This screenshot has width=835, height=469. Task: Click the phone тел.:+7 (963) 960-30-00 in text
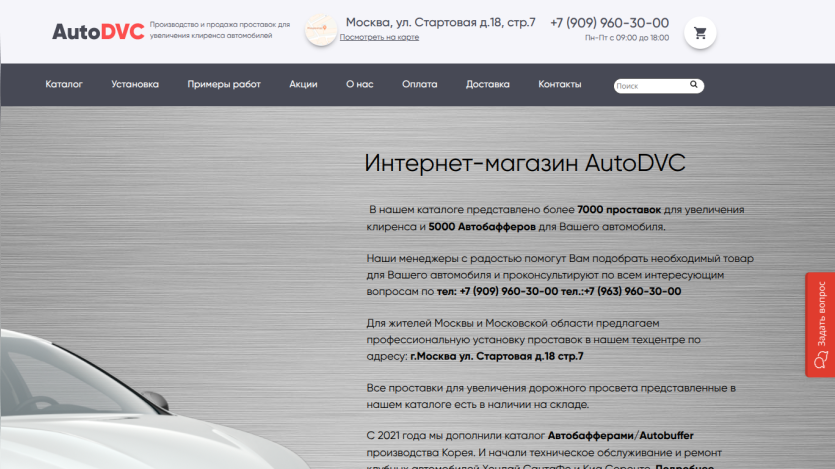point(621,291)
